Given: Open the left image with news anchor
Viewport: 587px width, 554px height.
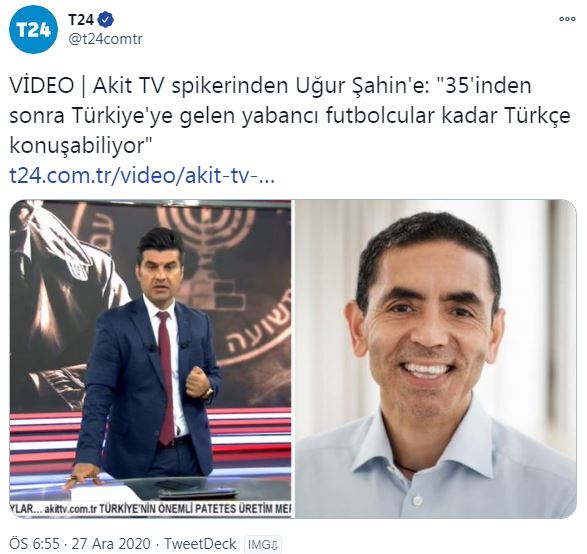Looking at the screenshot, I should (x=150, y=359).
